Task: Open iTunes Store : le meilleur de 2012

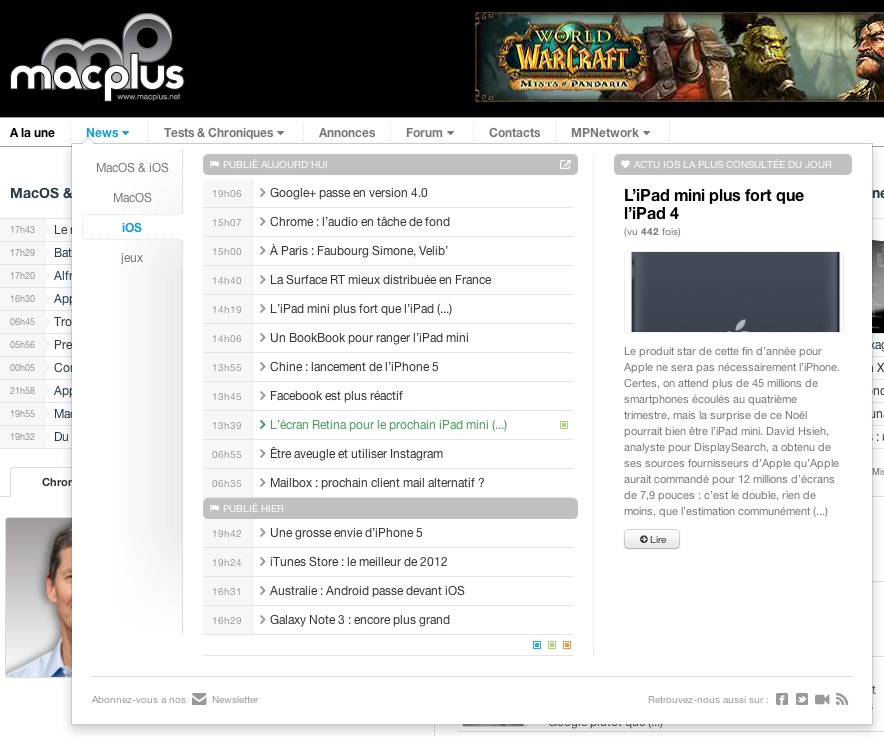Action: pos(359,562)
